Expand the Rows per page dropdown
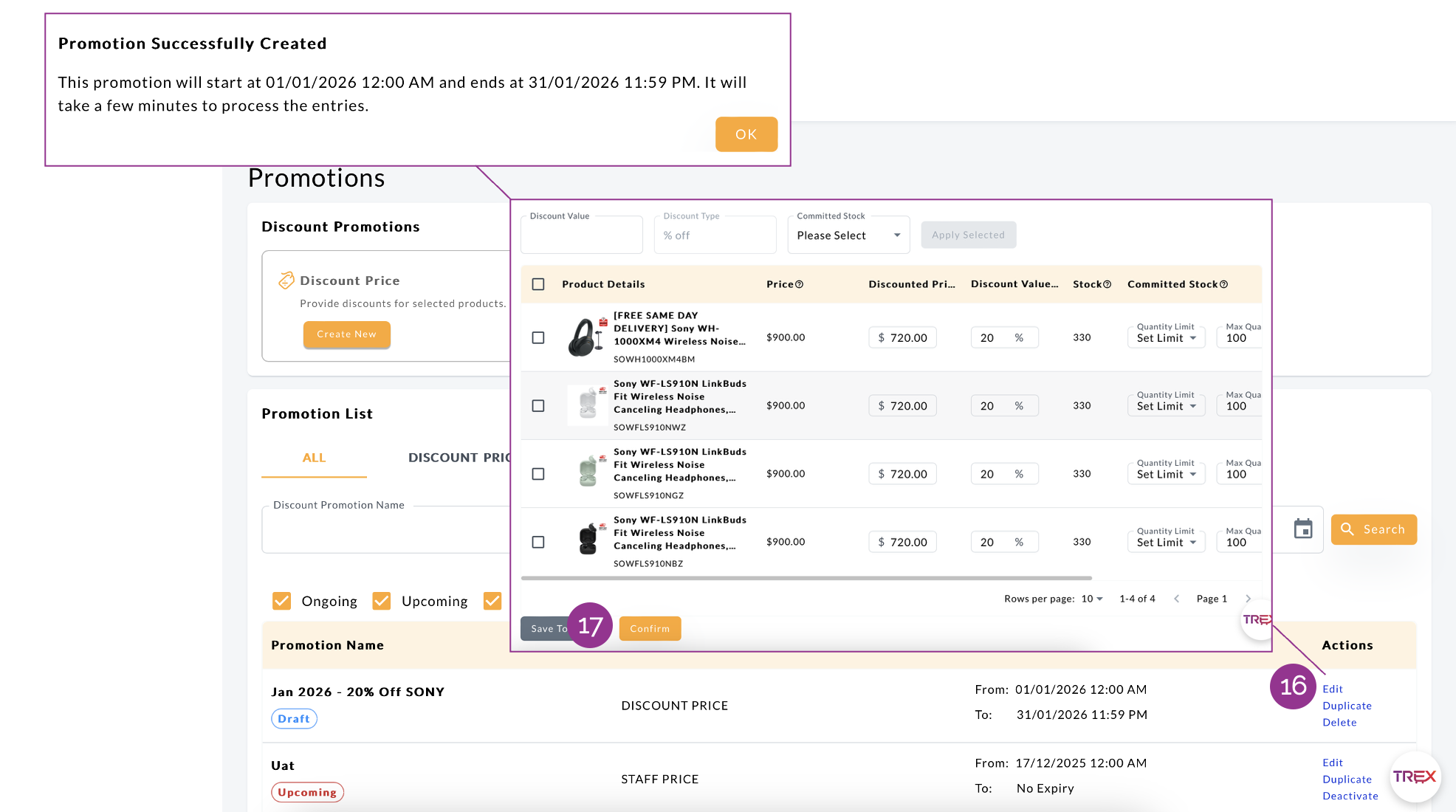 pyautogui.click(x=1092, y=599)
